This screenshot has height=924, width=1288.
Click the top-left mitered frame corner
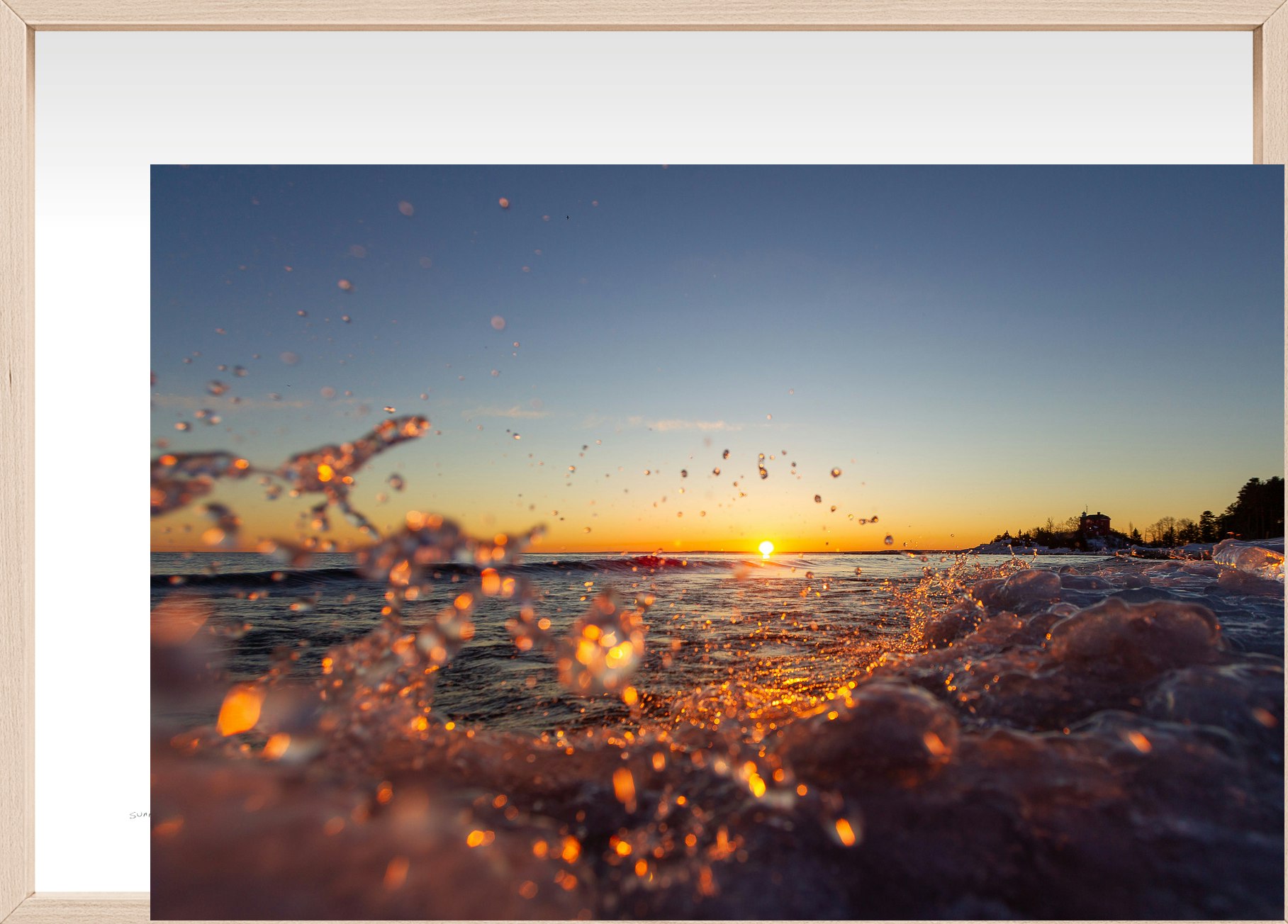[17, 16]
